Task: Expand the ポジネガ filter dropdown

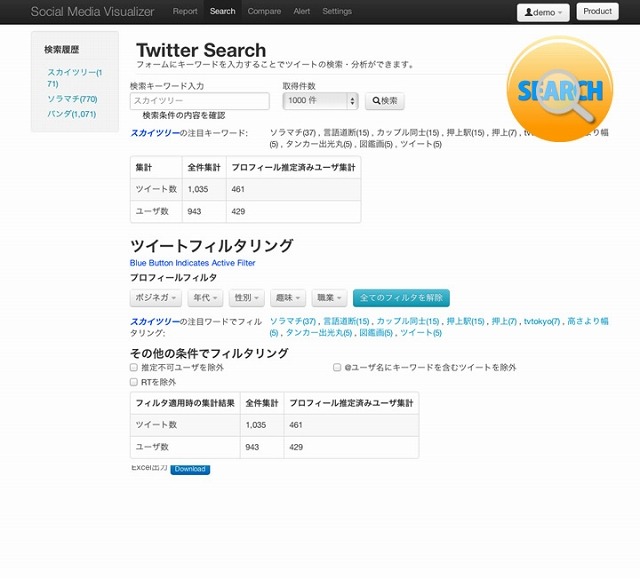Action: pos(157,298)
